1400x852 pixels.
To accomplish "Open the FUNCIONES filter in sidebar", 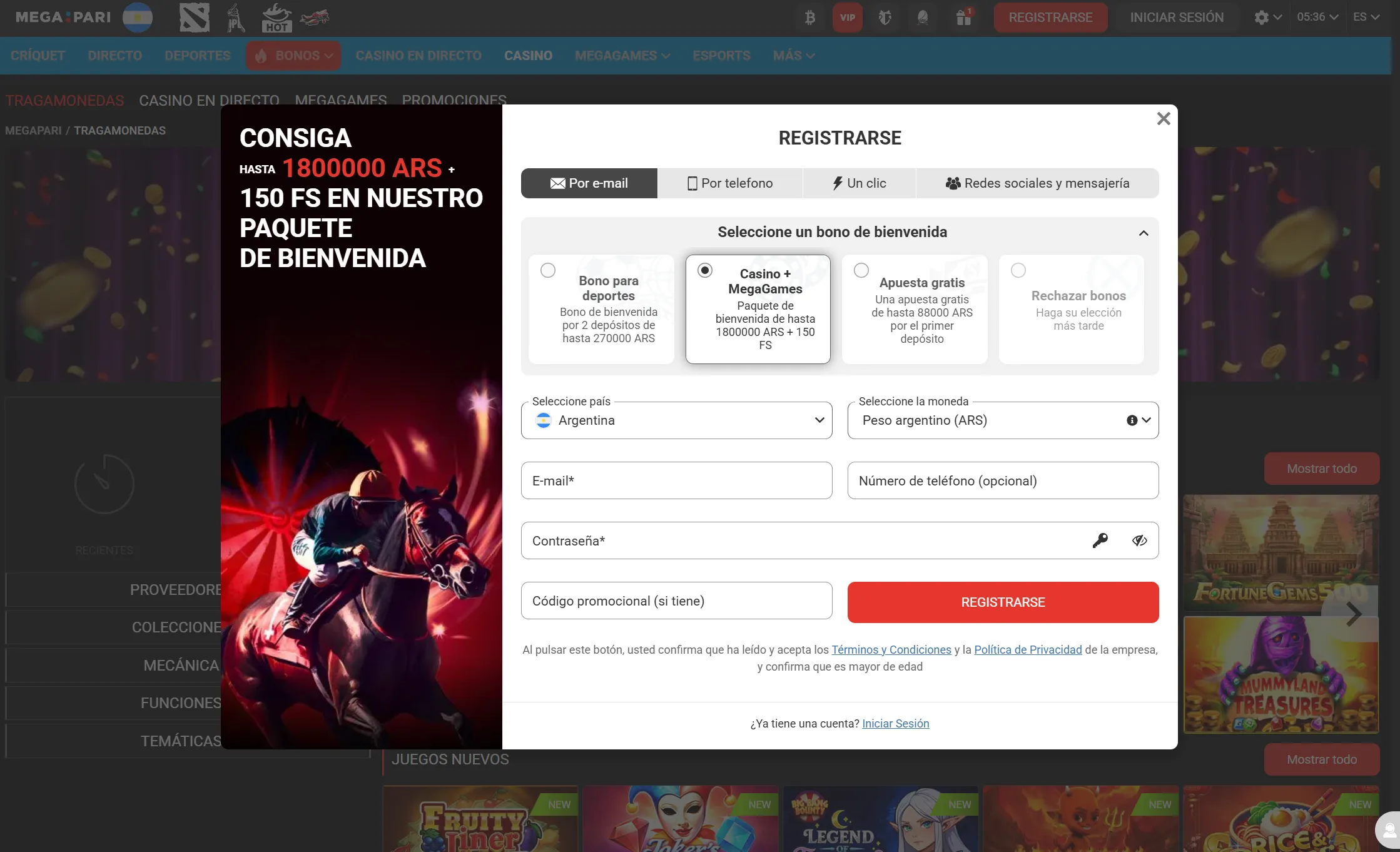I will point(181,703).
